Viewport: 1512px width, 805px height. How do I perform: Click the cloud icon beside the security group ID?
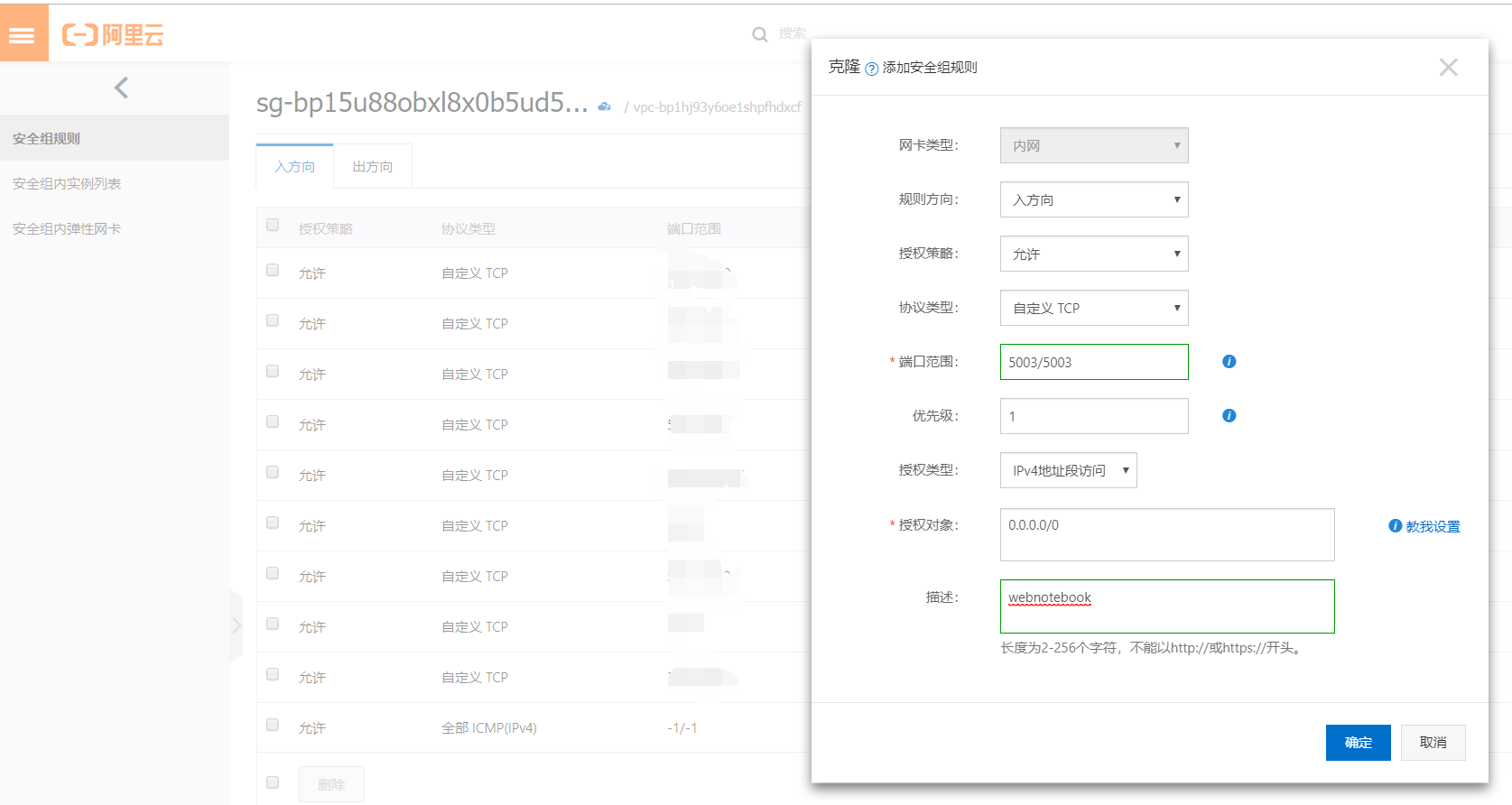(605, 106)
